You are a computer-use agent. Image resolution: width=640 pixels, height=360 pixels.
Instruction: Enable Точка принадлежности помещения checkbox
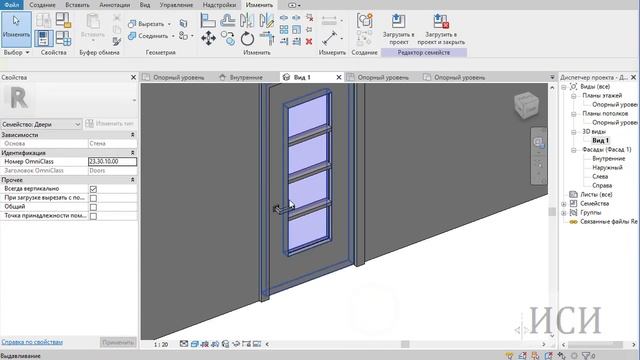93,216
